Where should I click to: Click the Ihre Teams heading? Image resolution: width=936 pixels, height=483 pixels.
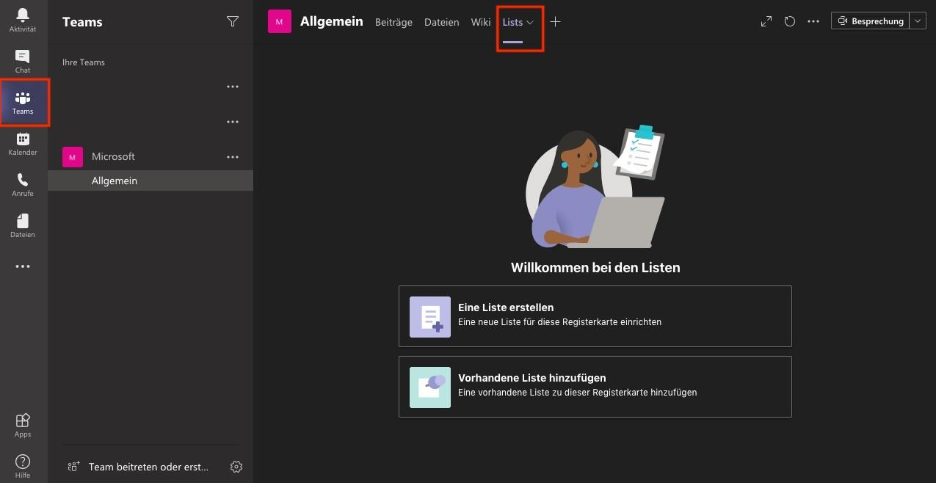[84, 62]
